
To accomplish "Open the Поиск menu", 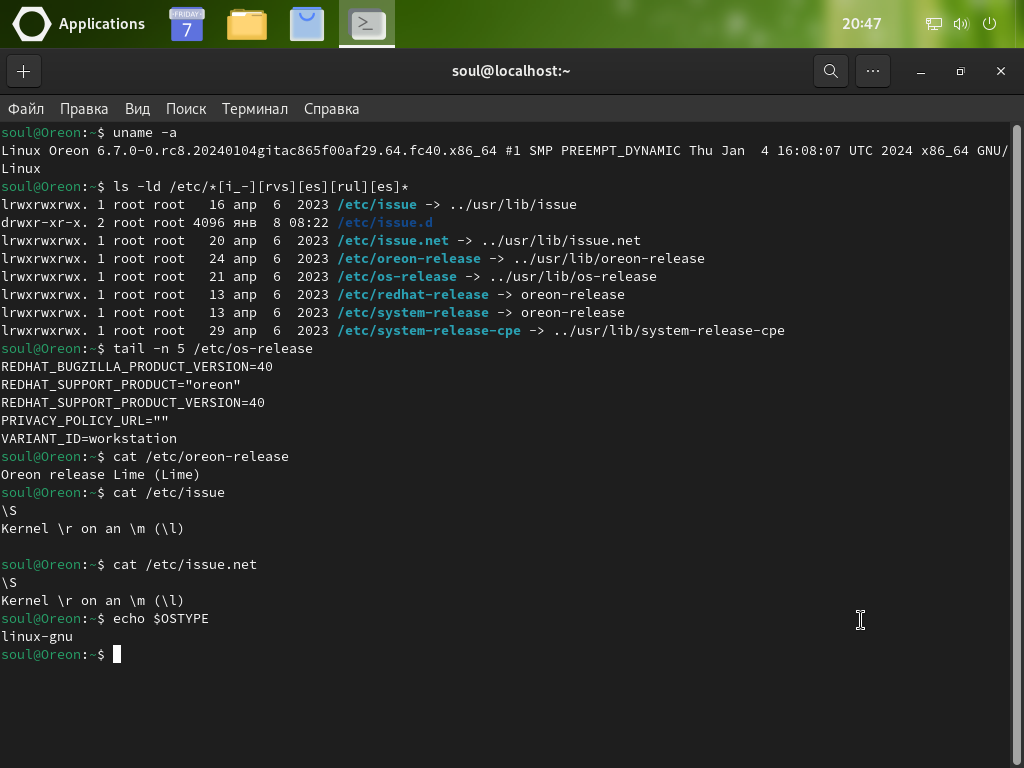I will (x=186, y=109).
